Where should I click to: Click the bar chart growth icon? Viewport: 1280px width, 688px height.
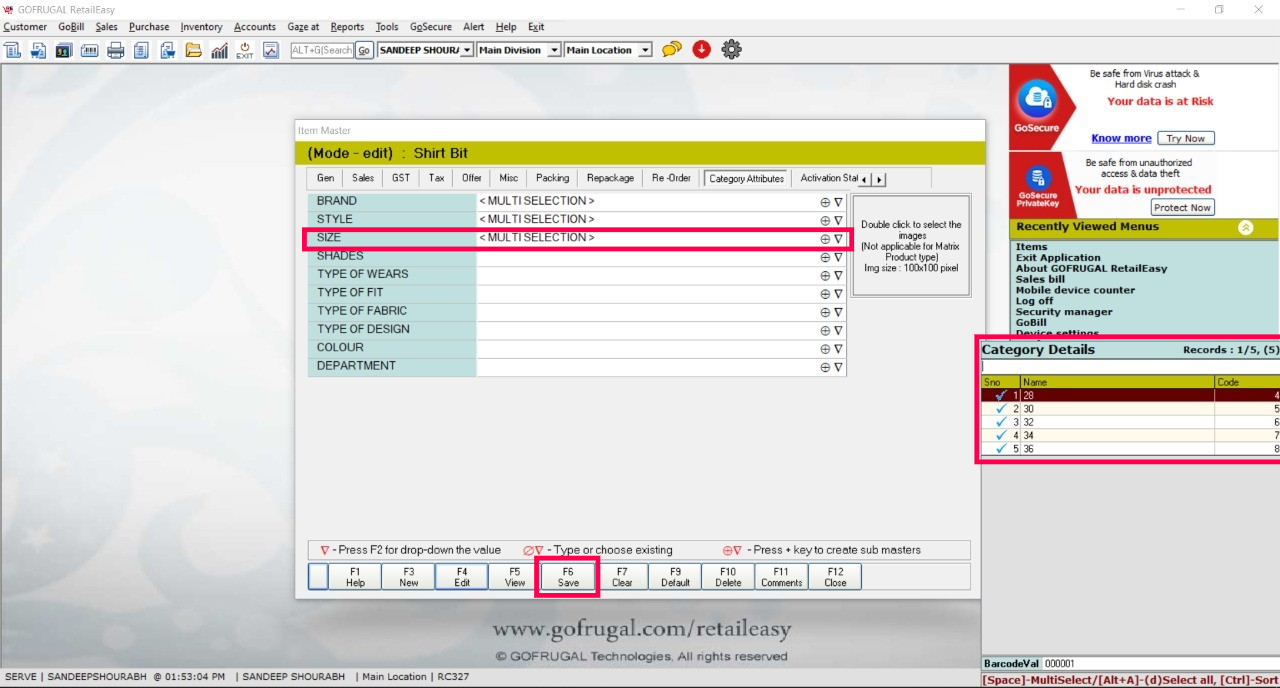pyautogui.click(x=219, y=50)
